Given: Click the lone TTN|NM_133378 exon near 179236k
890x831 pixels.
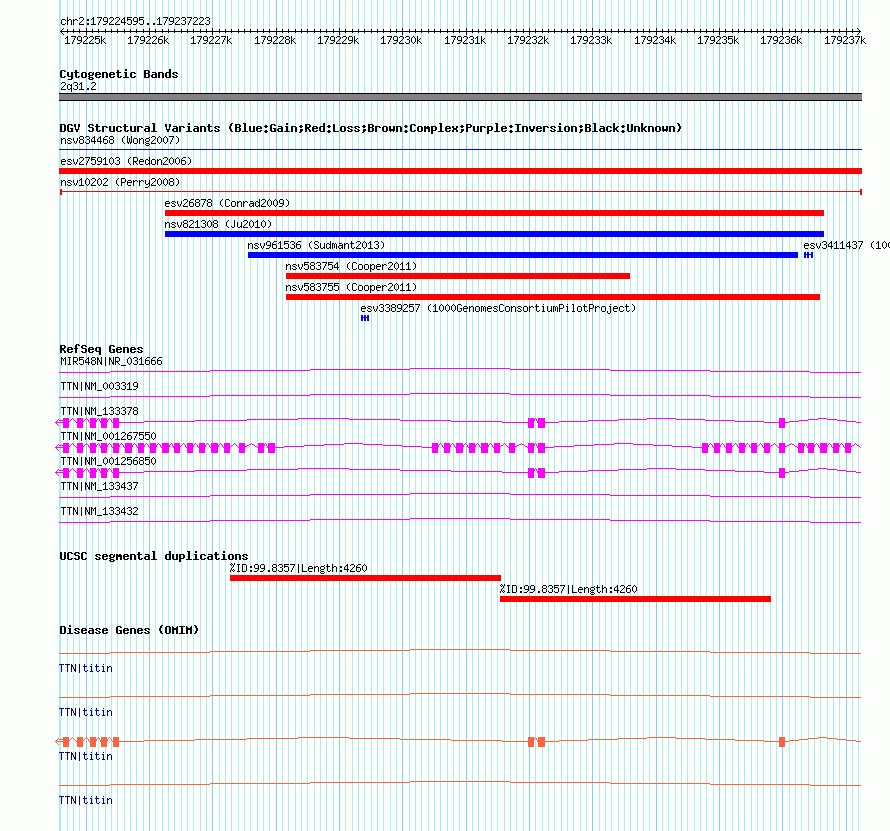Looking at the screenshot, I should pos(782,423).
